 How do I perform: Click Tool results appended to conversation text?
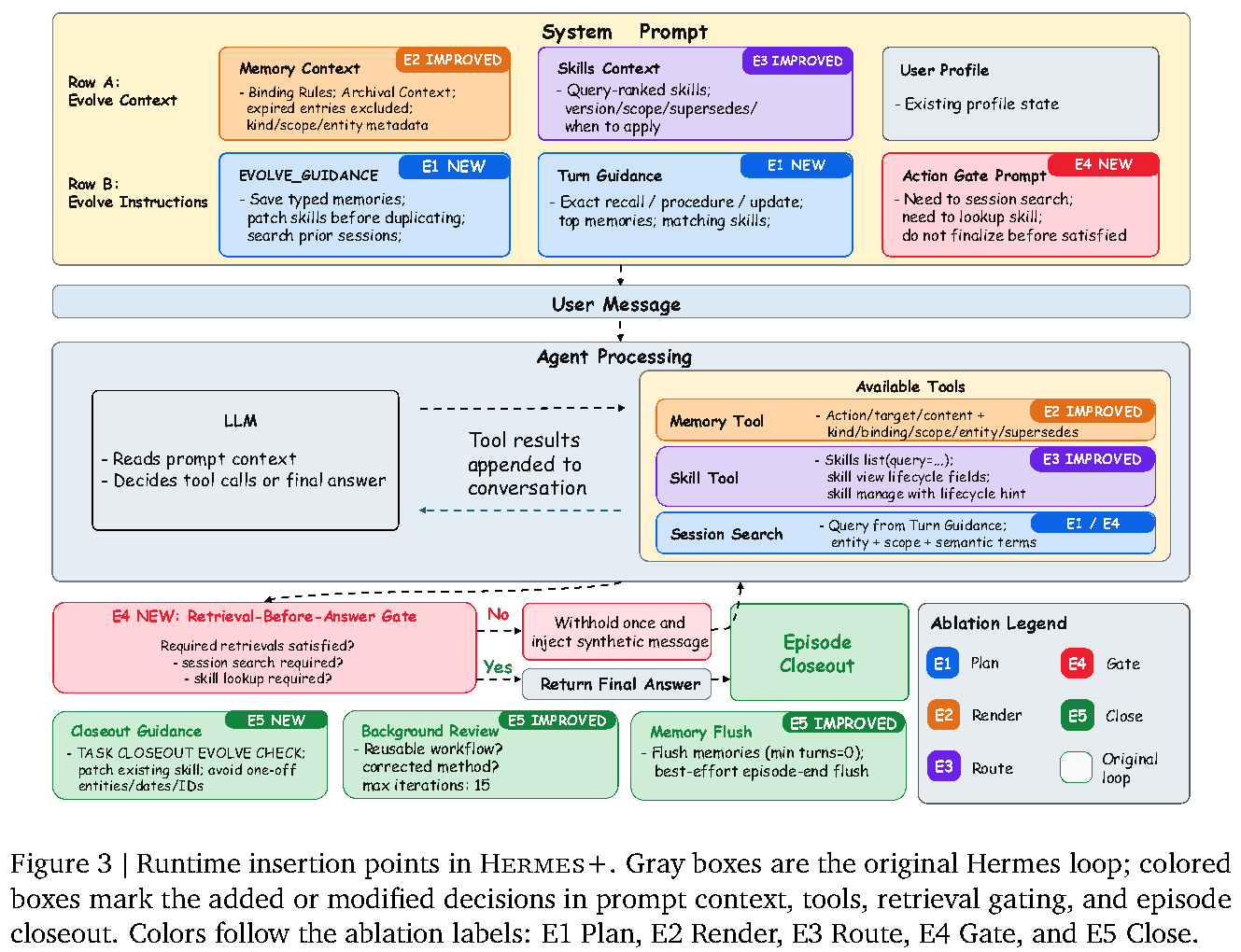[527, 464]
